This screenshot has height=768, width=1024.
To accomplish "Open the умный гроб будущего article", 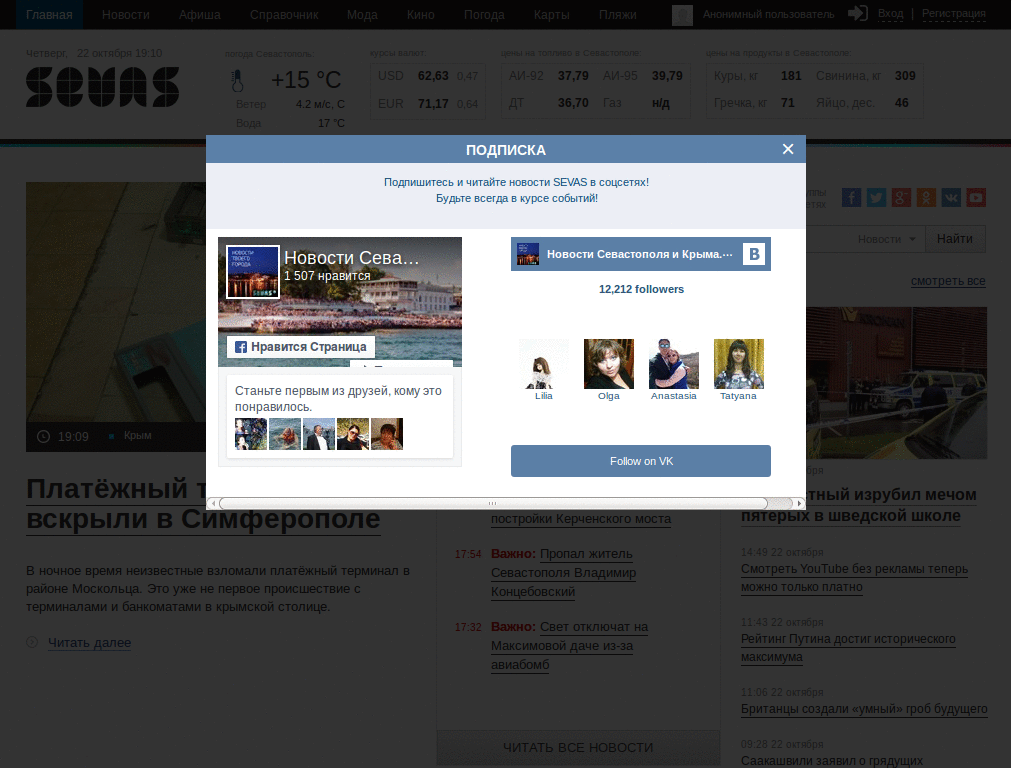I will [x=864, y=709].
